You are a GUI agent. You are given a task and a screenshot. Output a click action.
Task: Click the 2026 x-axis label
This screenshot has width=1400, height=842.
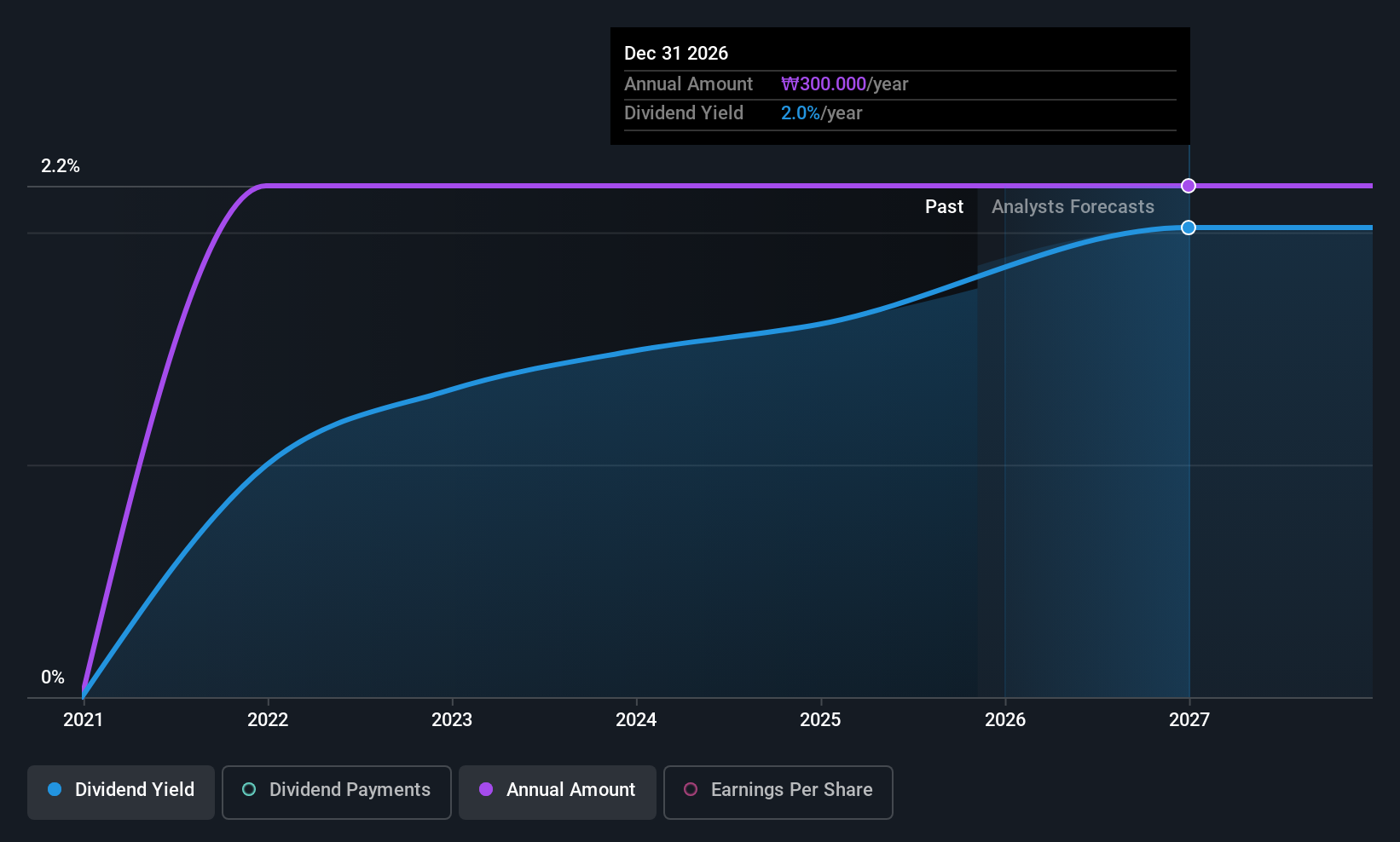(x=1005, y=720)
